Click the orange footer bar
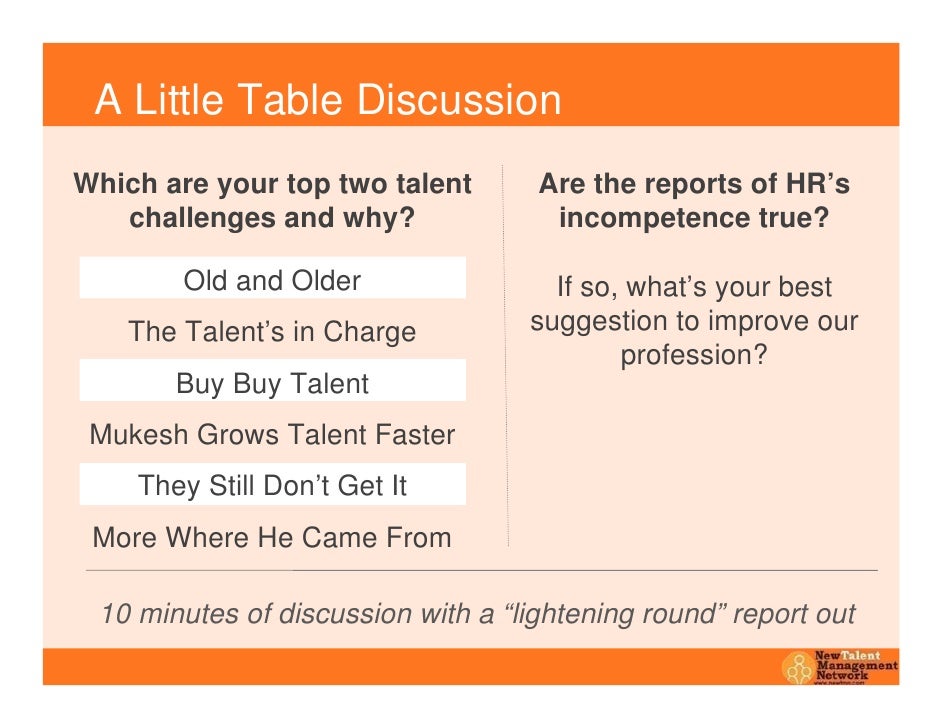Screen dimensions: 942x728 471,666
